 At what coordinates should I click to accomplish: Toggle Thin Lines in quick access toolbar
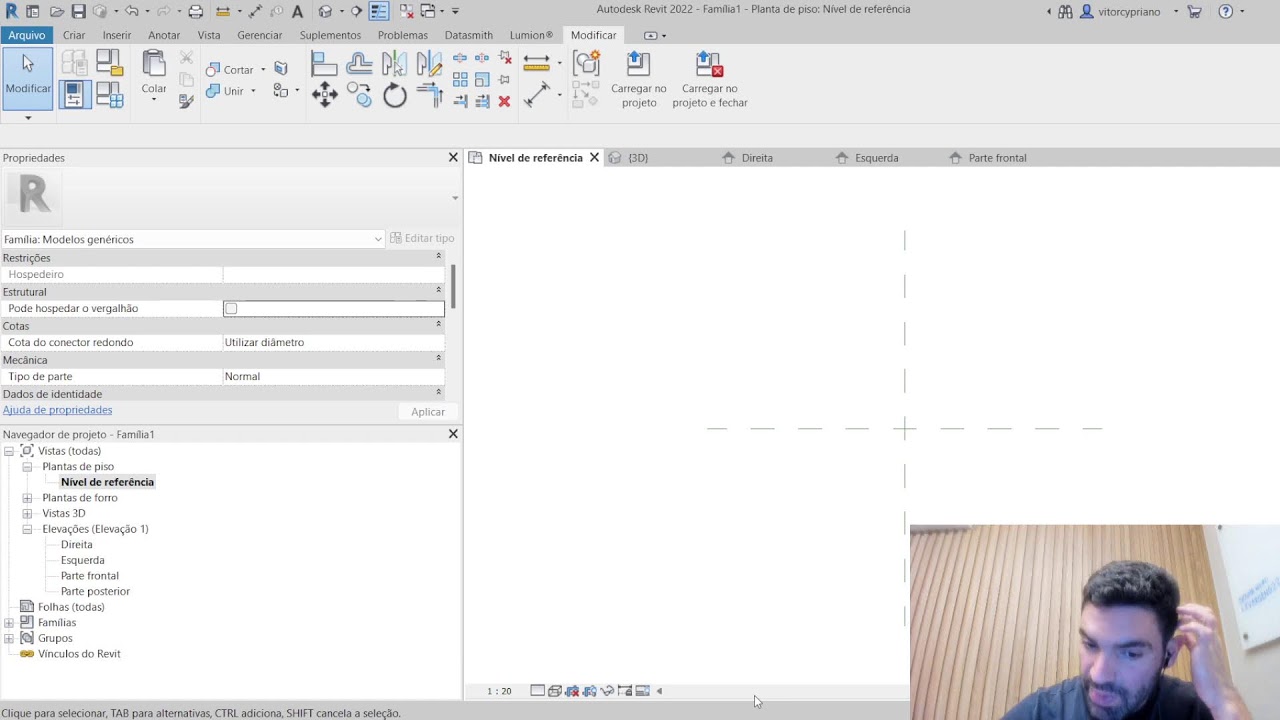(x=379, y=11)
